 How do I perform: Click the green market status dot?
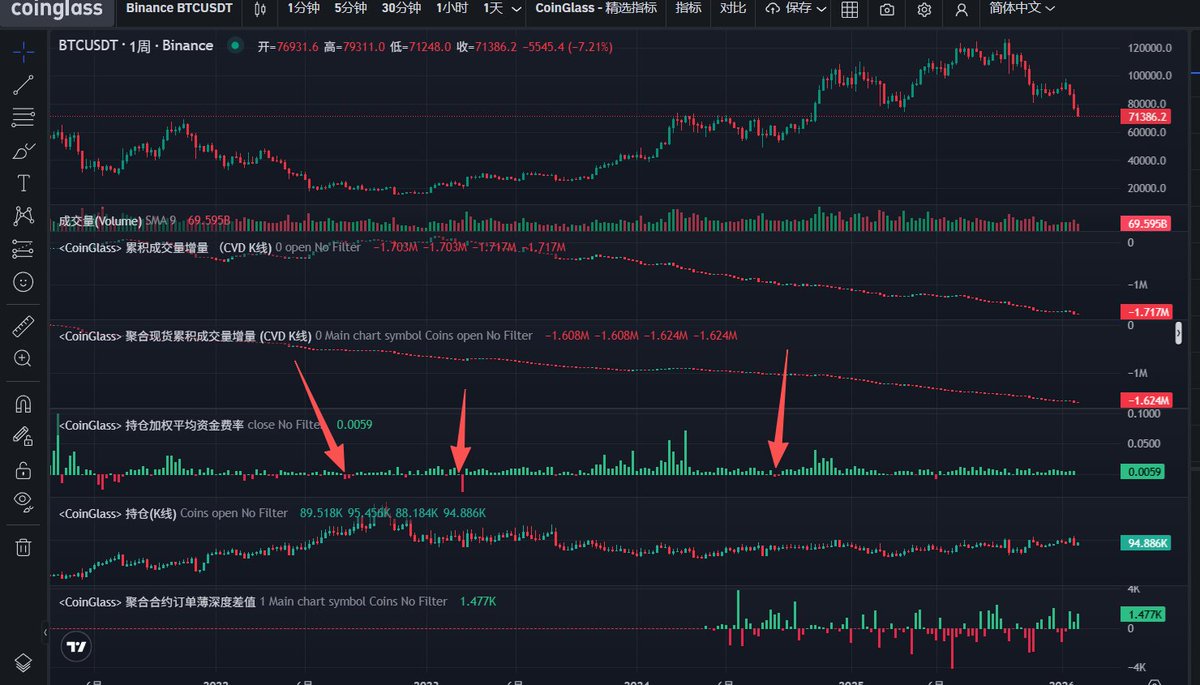235,46
